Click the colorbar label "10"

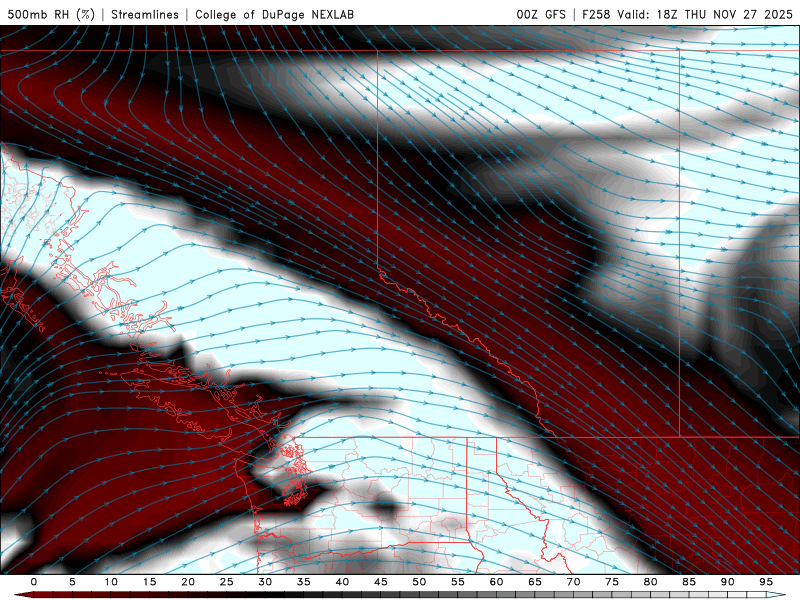point(111,582)
